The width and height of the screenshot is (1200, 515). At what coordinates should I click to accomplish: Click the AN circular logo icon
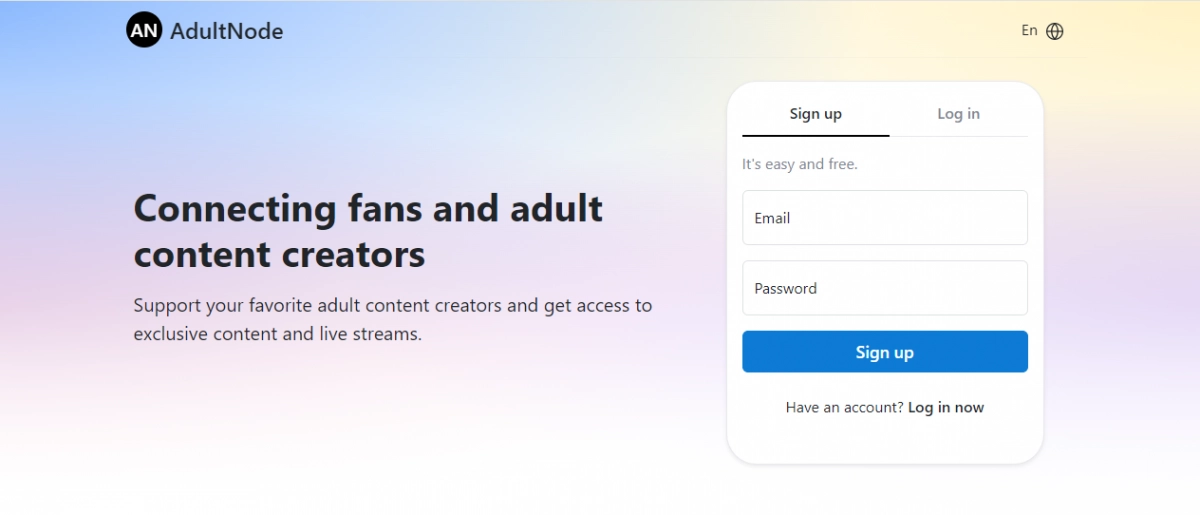pos(144,31)
